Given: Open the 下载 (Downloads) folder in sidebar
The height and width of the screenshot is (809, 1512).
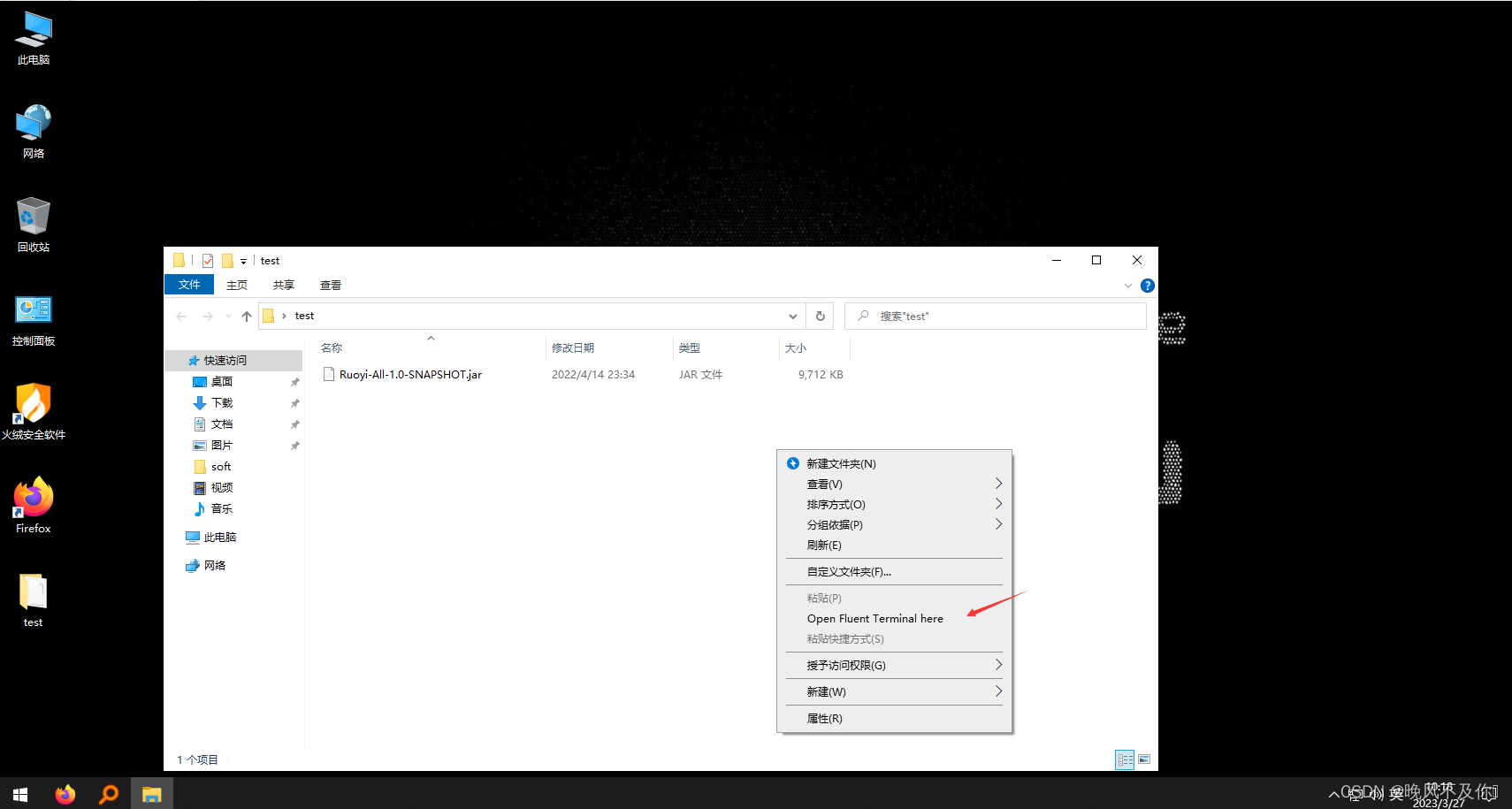Looking at the screenshot, I should pyautogui.click(x=221, y=402).
